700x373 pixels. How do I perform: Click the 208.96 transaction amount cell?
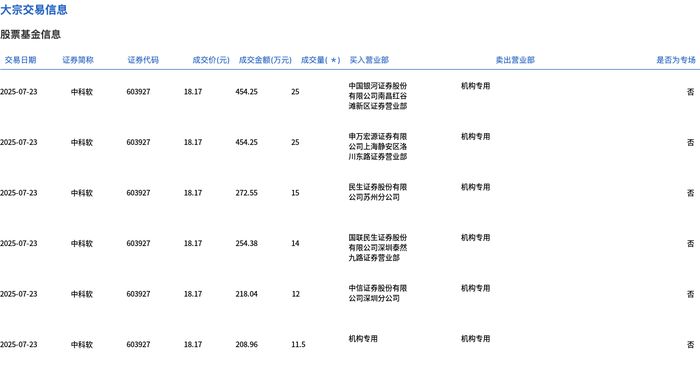pyautogui.click(x=246, y=344)
